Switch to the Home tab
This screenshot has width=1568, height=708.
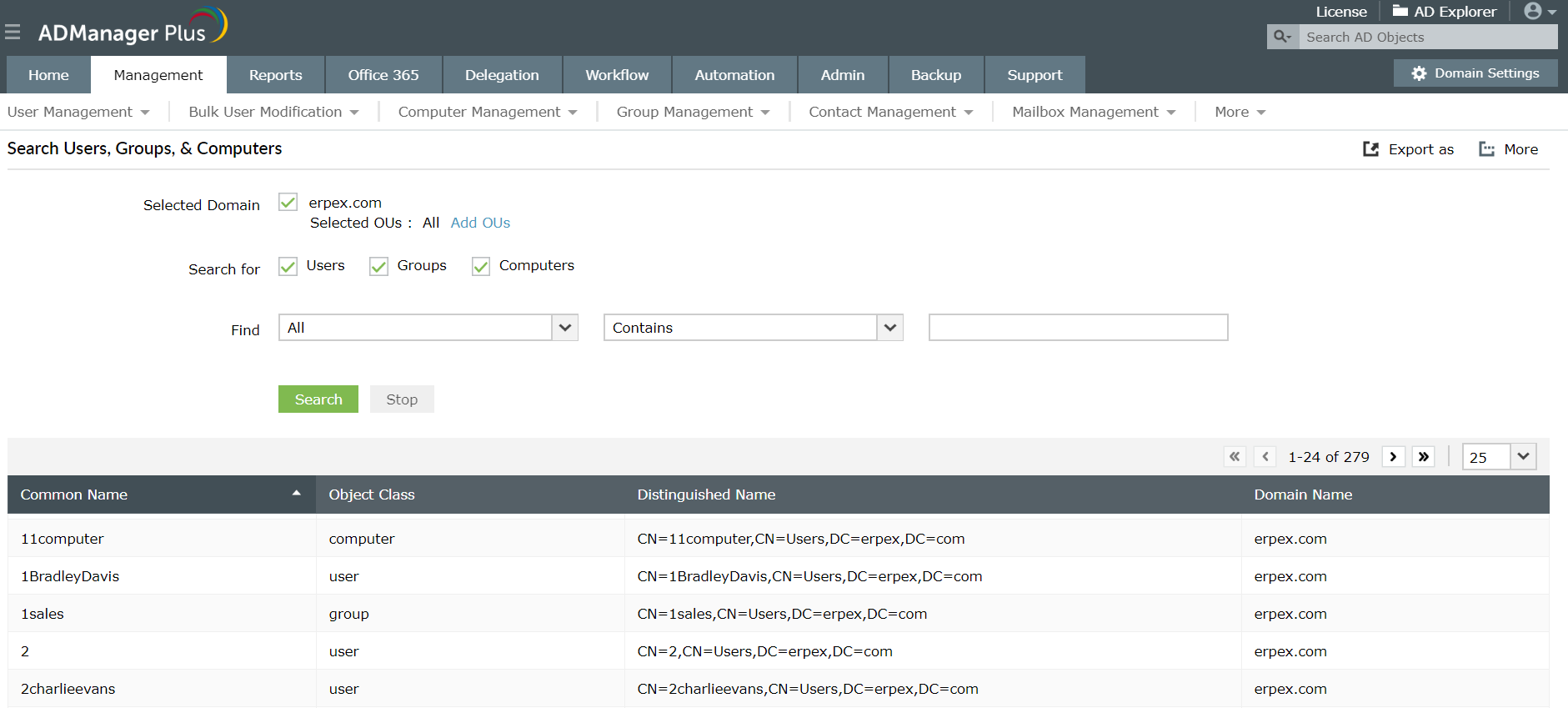click(x=48, y=75)
